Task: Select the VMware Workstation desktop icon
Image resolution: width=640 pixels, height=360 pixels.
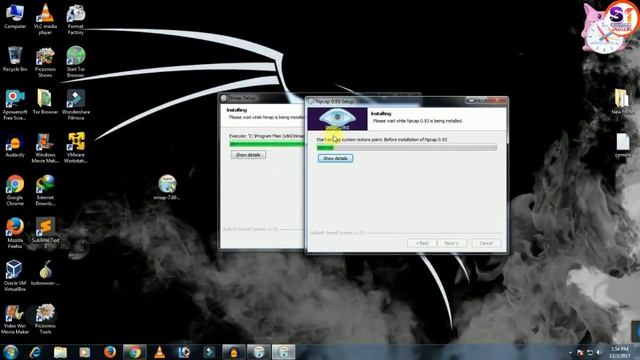Action: click(76, 148)
